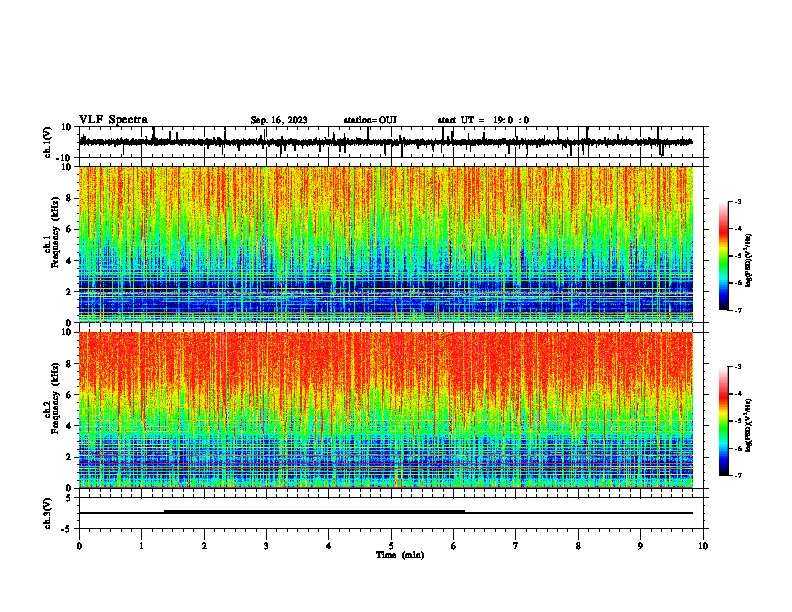
Task: Click inside the ch.2 spectrogram panel
Action: [385, 410]
